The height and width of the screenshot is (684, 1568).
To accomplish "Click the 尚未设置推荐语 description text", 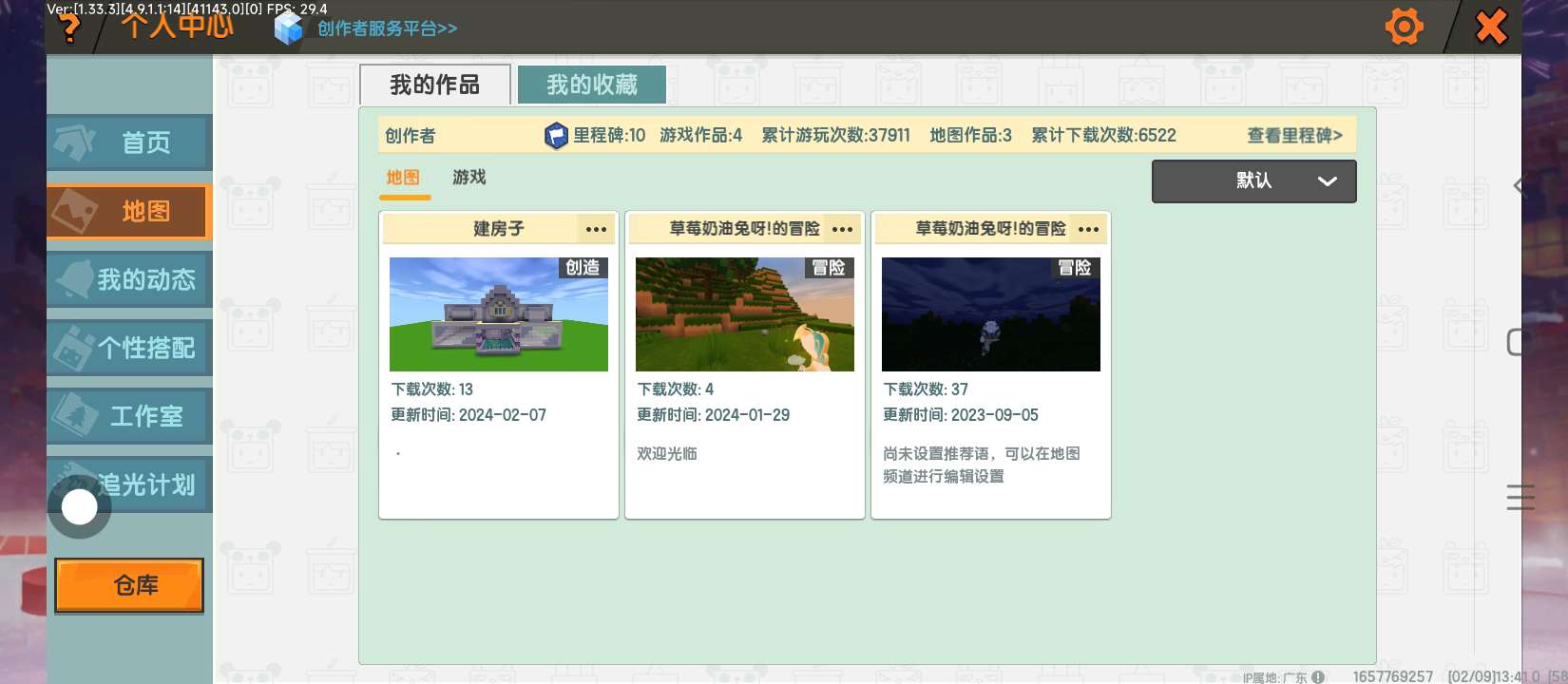I will [x=982, y=465].
